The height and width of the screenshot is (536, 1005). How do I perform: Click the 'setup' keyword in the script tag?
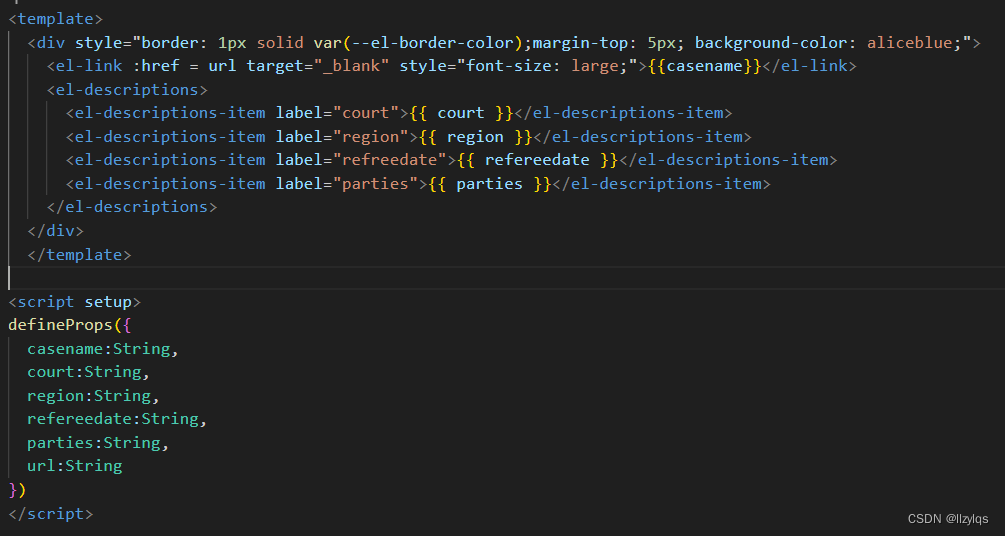tap(108, 301)
